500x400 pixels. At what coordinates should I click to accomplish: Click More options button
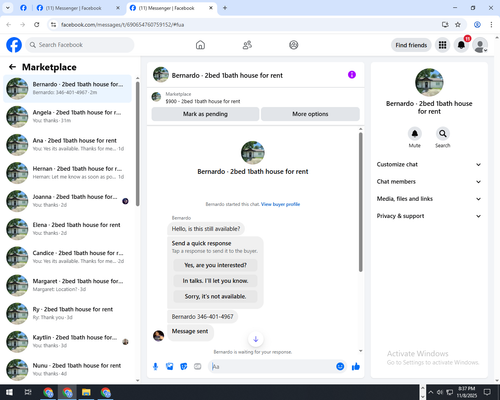[x=310, y=114]
